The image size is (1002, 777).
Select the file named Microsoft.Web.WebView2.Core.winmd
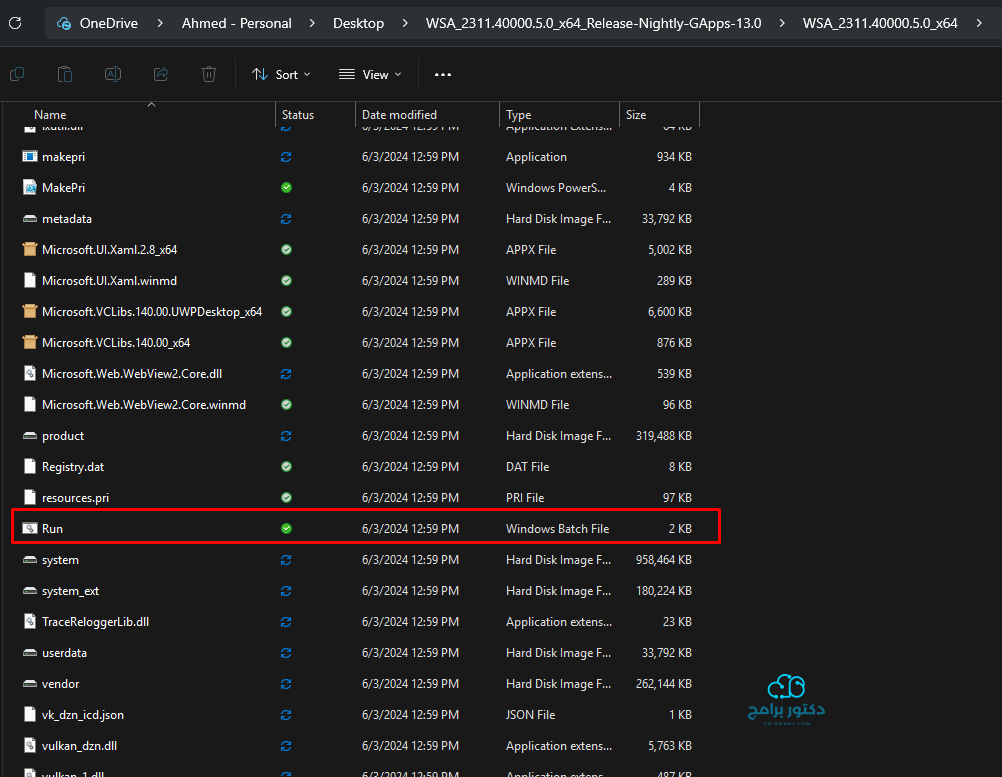point(144,405)
